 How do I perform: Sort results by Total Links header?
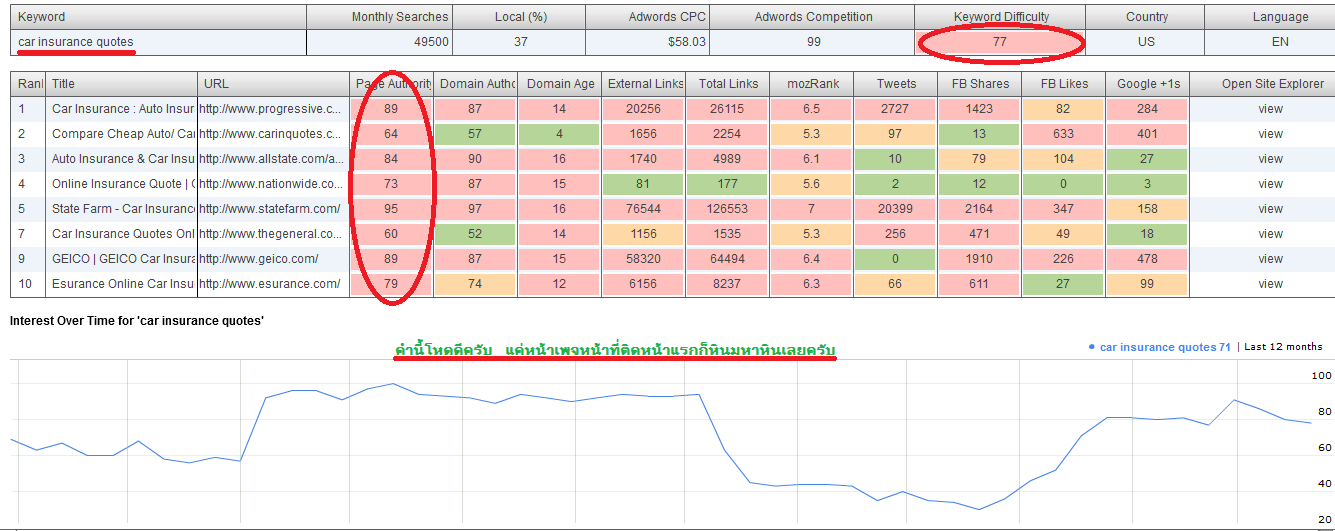click(728, 84)
